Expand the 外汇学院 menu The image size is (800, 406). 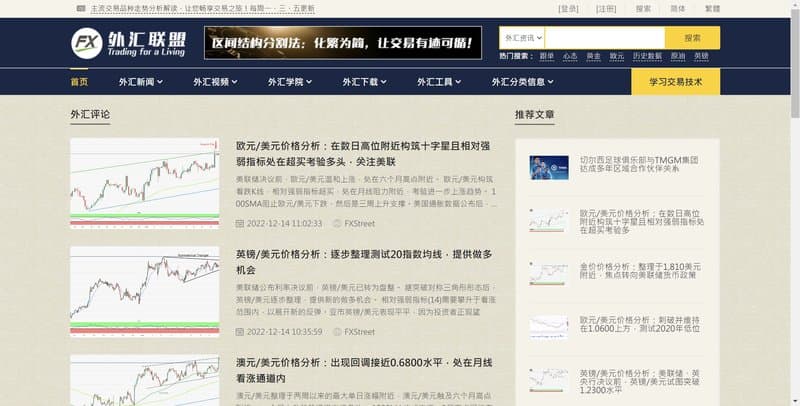tap(290, 82)
